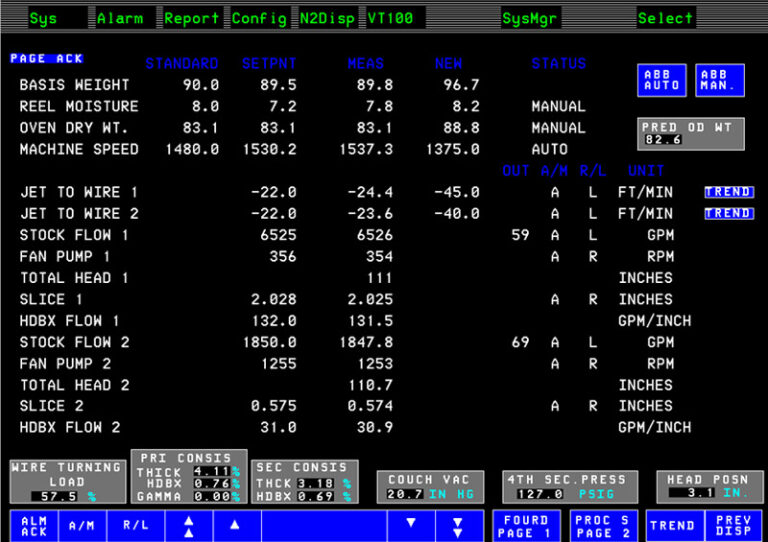Image resolution: width=768 pixels, height=542 pixels.
Task: Toggle remote/local with R/L key
Action: [133, 525]
